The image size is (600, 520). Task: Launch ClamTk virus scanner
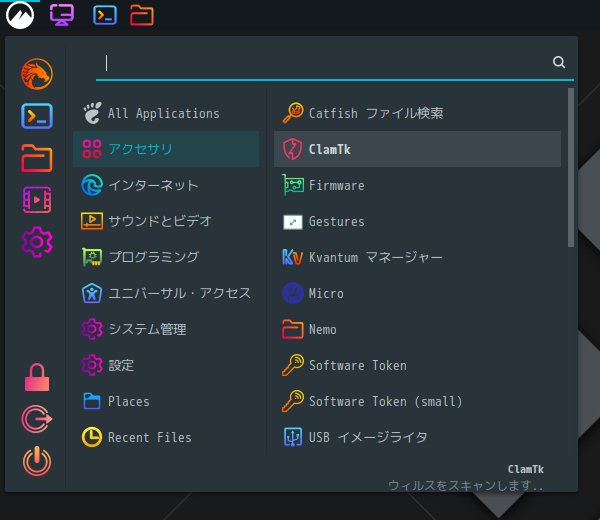[417, 149]
